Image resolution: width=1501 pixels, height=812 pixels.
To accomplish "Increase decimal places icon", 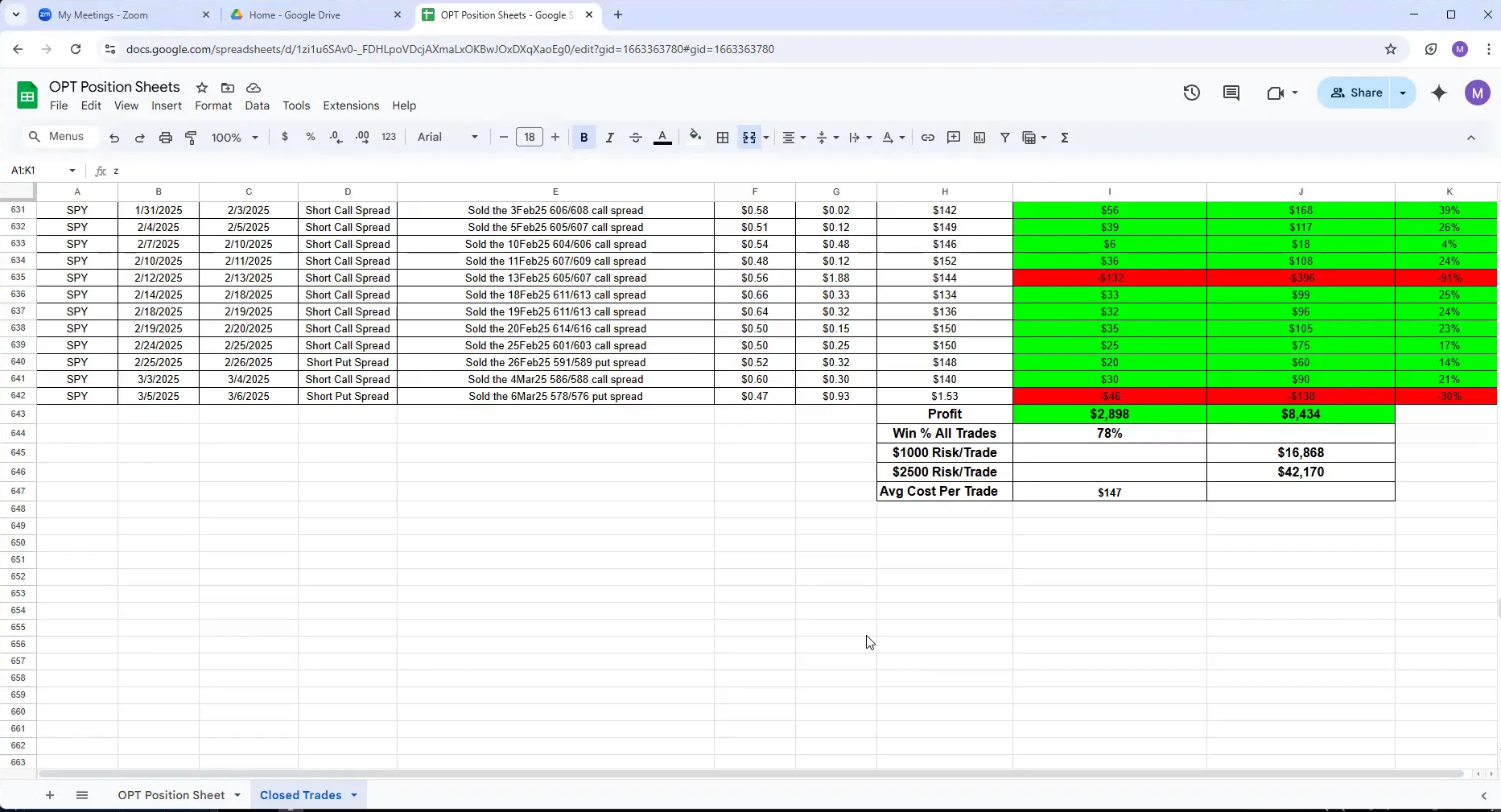I will 362,138.
